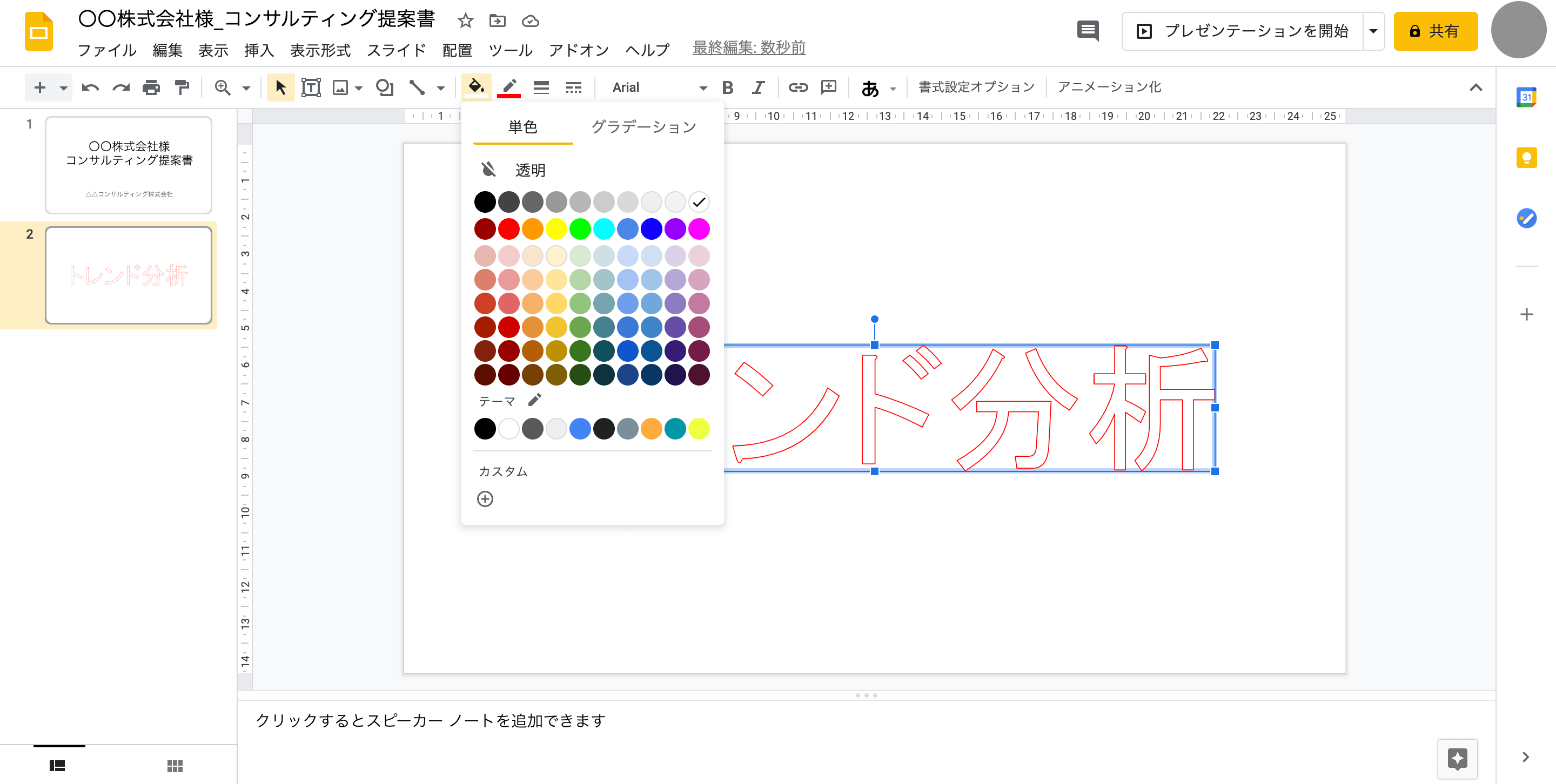
Task: Open the border weight options
Action: coord(541,87)
